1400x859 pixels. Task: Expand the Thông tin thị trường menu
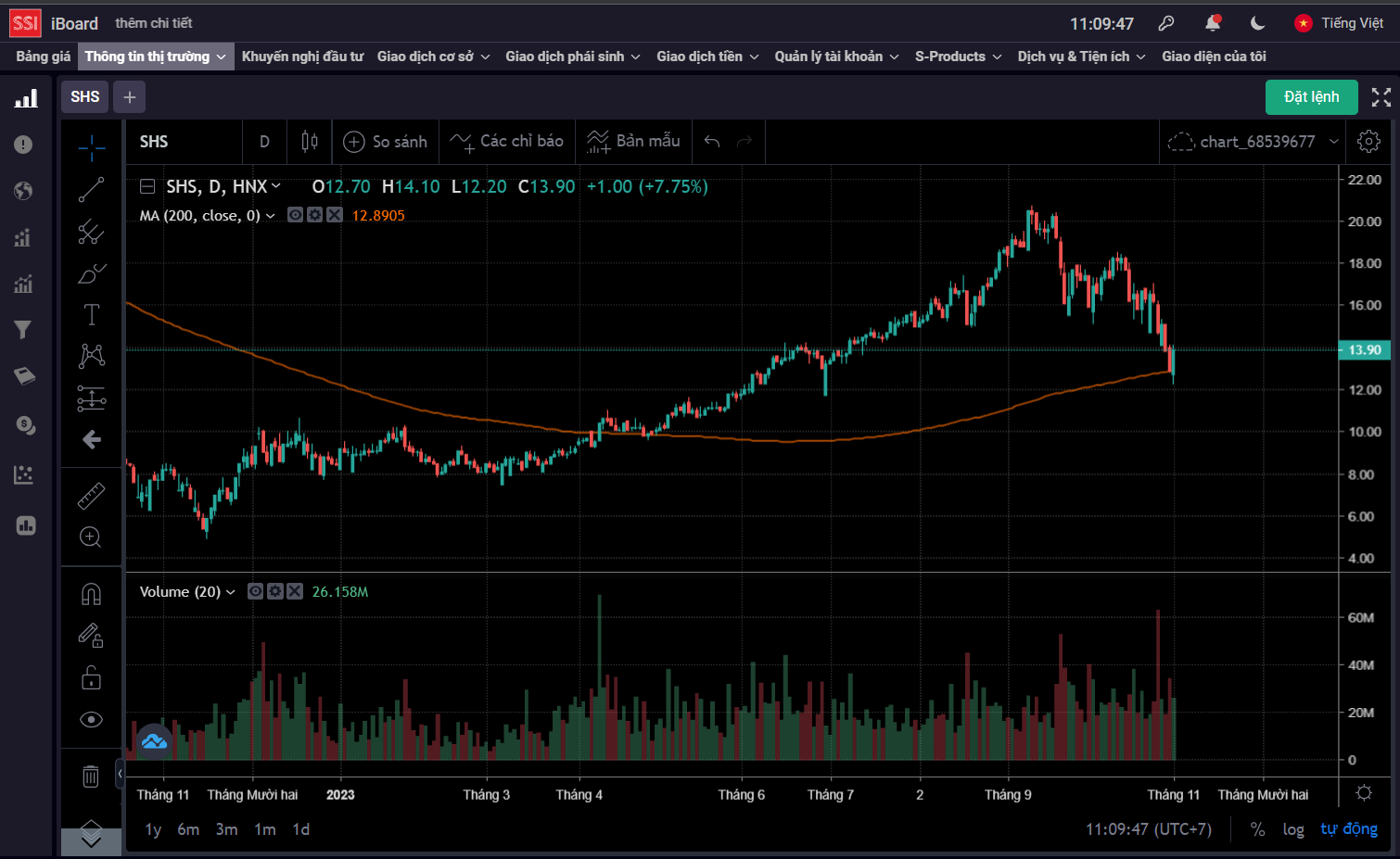click(x=155, y=57)
